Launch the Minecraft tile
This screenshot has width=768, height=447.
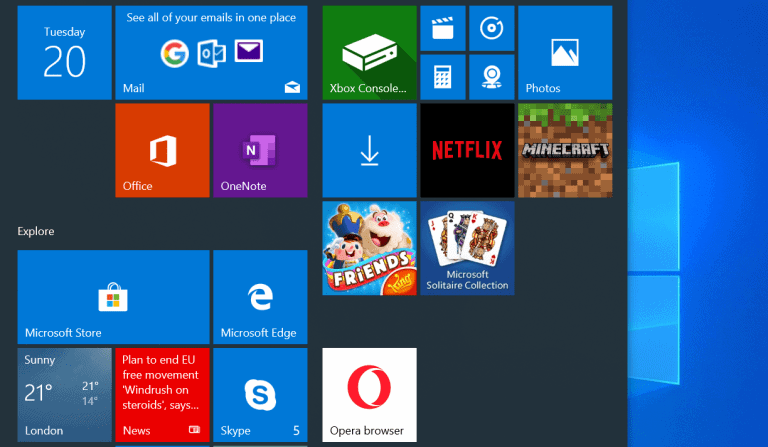coord(565,150)
